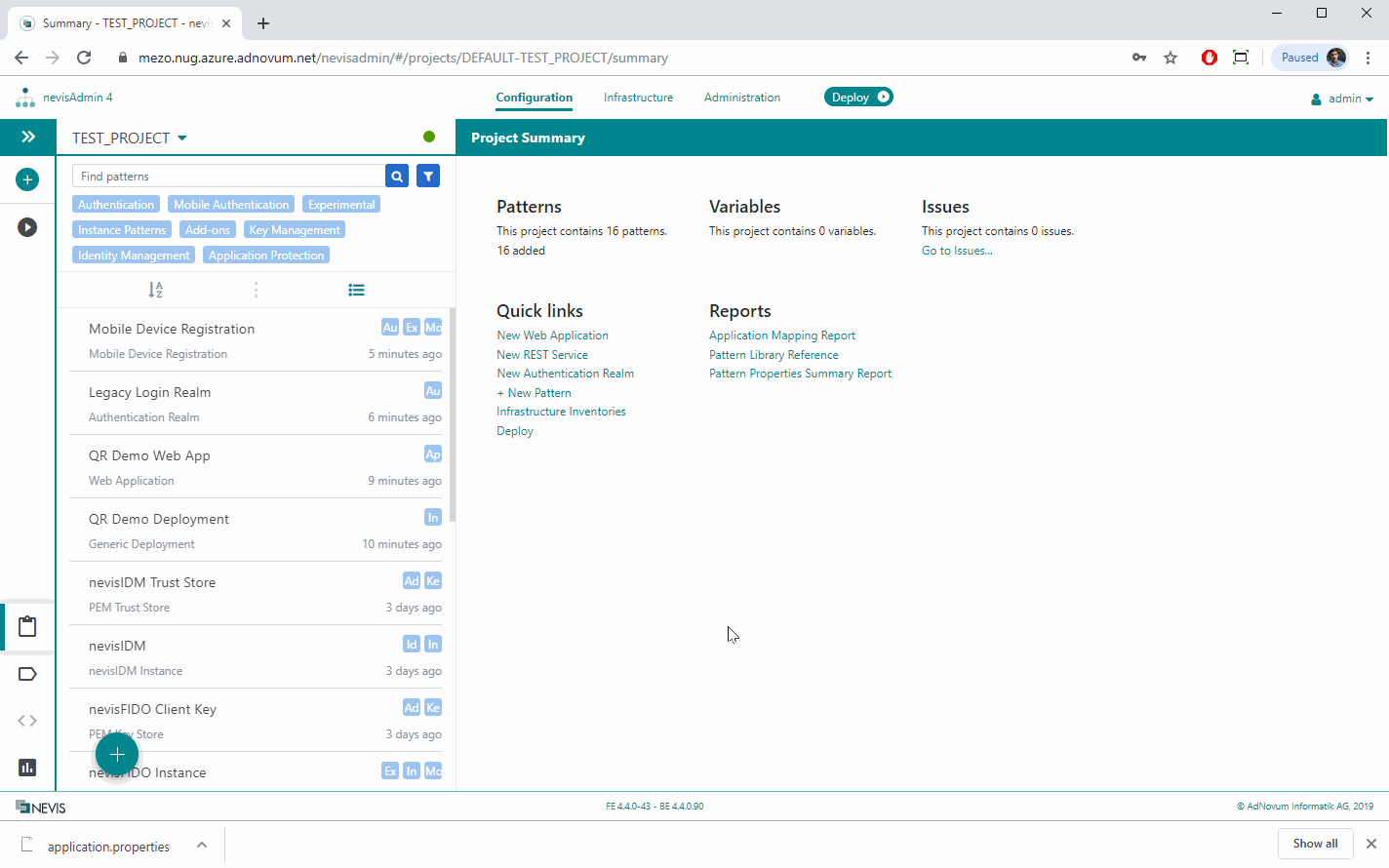Screen dimensions: 1389x868
Task: Click the Find patterns search field
Action: 228,176
